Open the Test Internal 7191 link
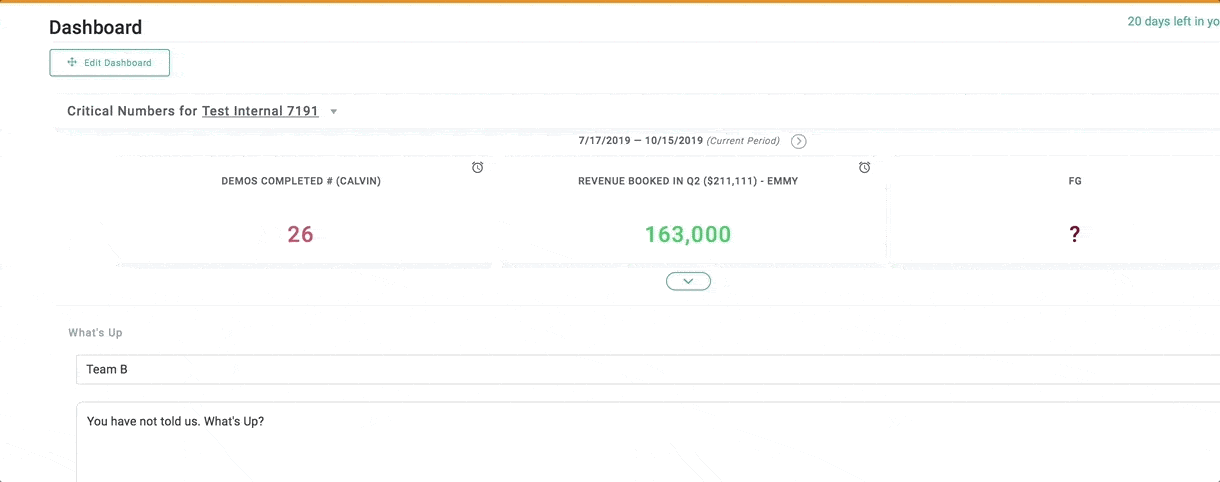This screenshot has width=1220, height=482. [x=260, y=111]
